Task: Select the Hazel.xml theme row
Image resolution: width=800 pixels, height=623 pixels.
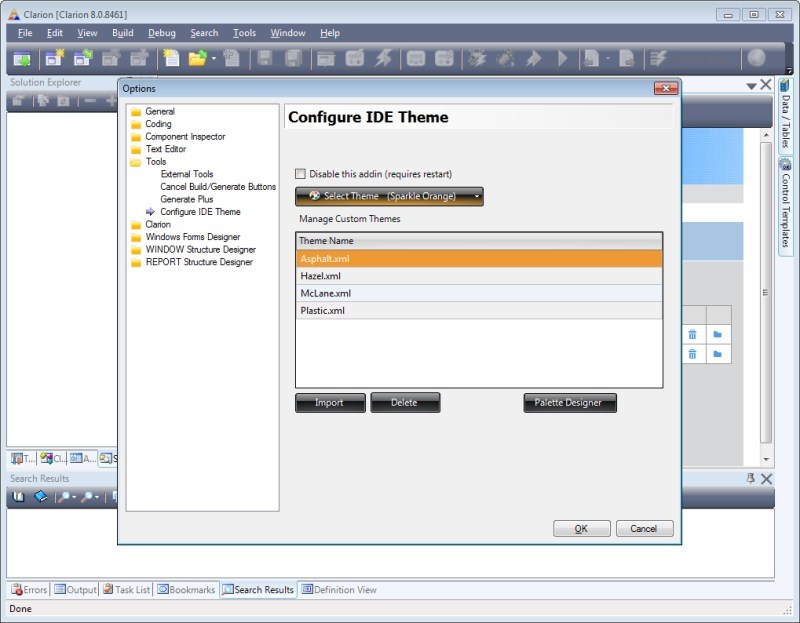Action: [x=479, y=276]
